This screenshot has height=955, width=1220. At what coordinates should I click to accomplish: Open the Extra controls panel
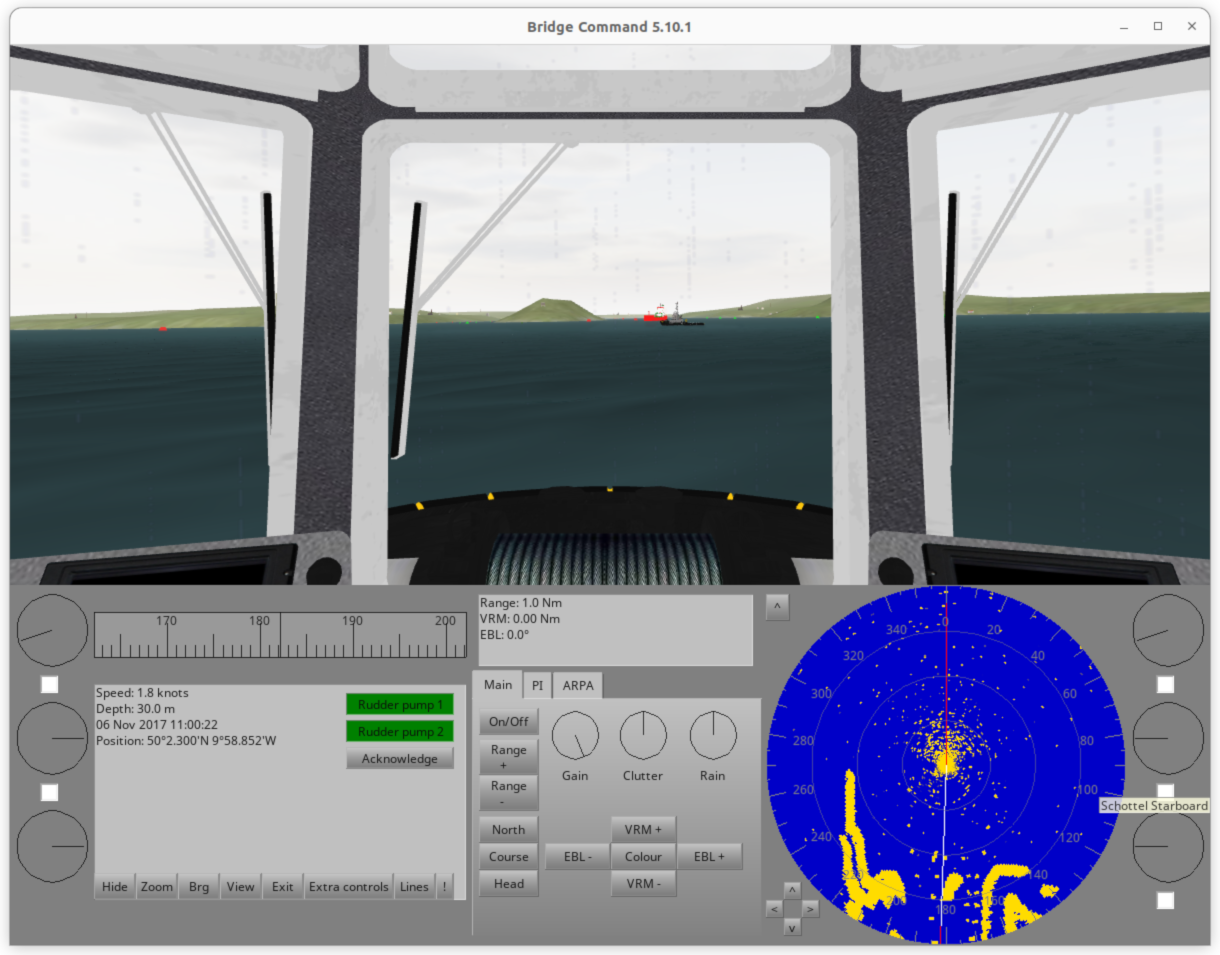tap(349, 886)
